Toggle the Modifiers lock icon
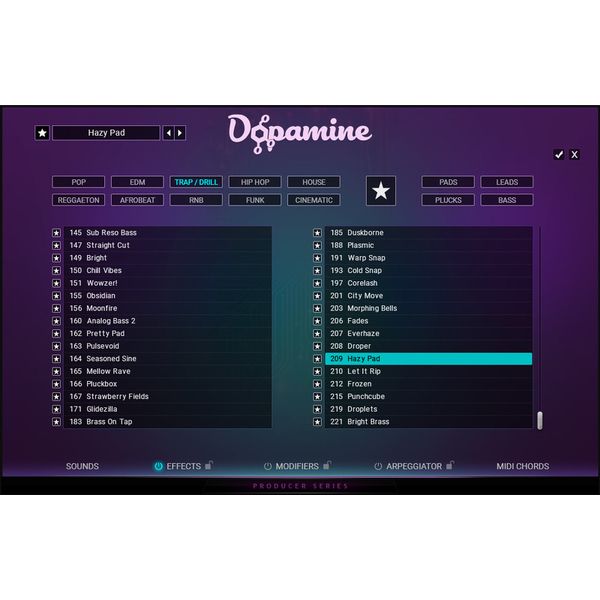Image resolution: width=600 pixels, height=600 pixels. pyautogui.click(x=327, y=465)
